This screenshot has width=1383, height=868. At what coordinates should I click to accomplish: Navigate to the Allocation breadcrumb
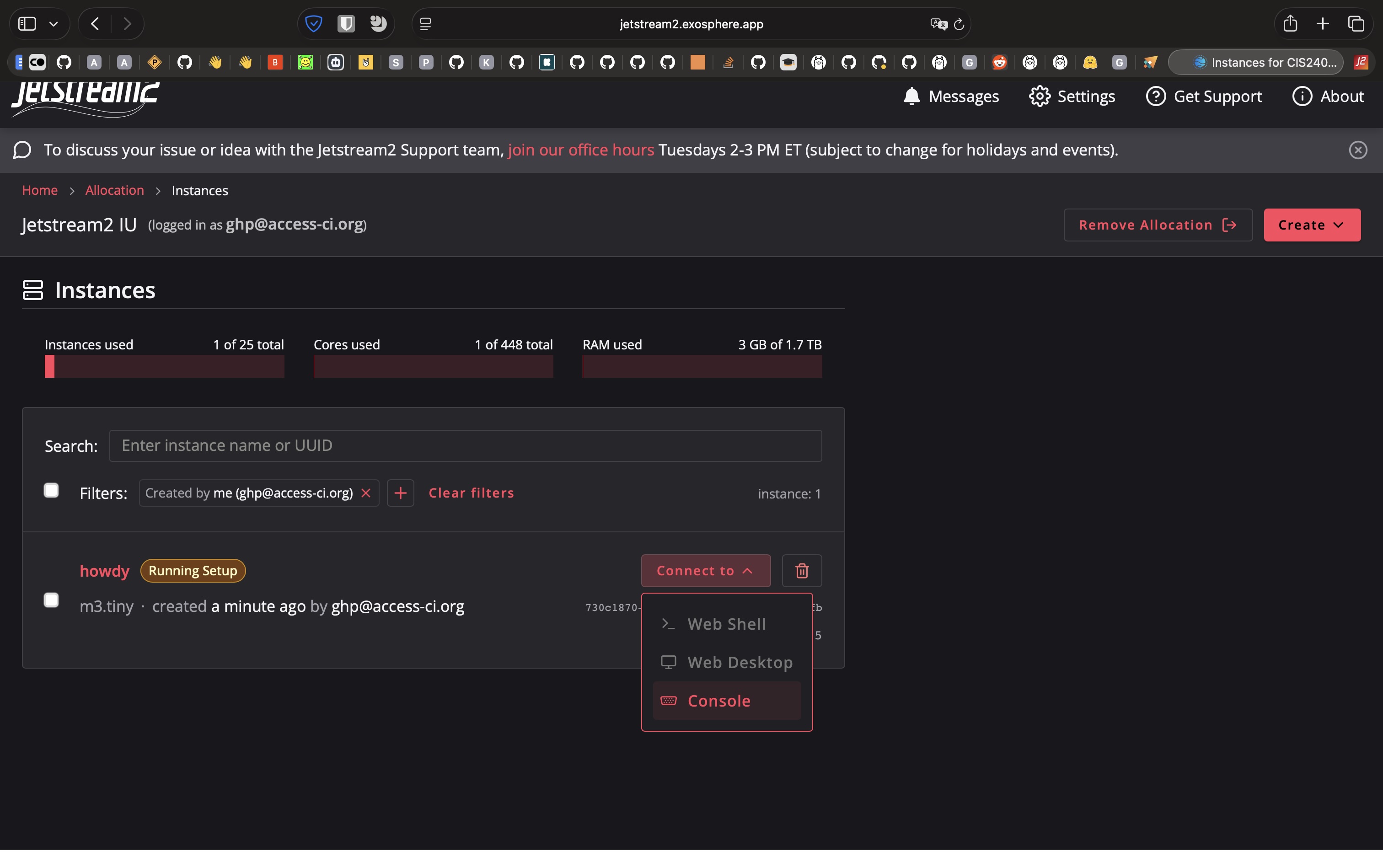115,190
